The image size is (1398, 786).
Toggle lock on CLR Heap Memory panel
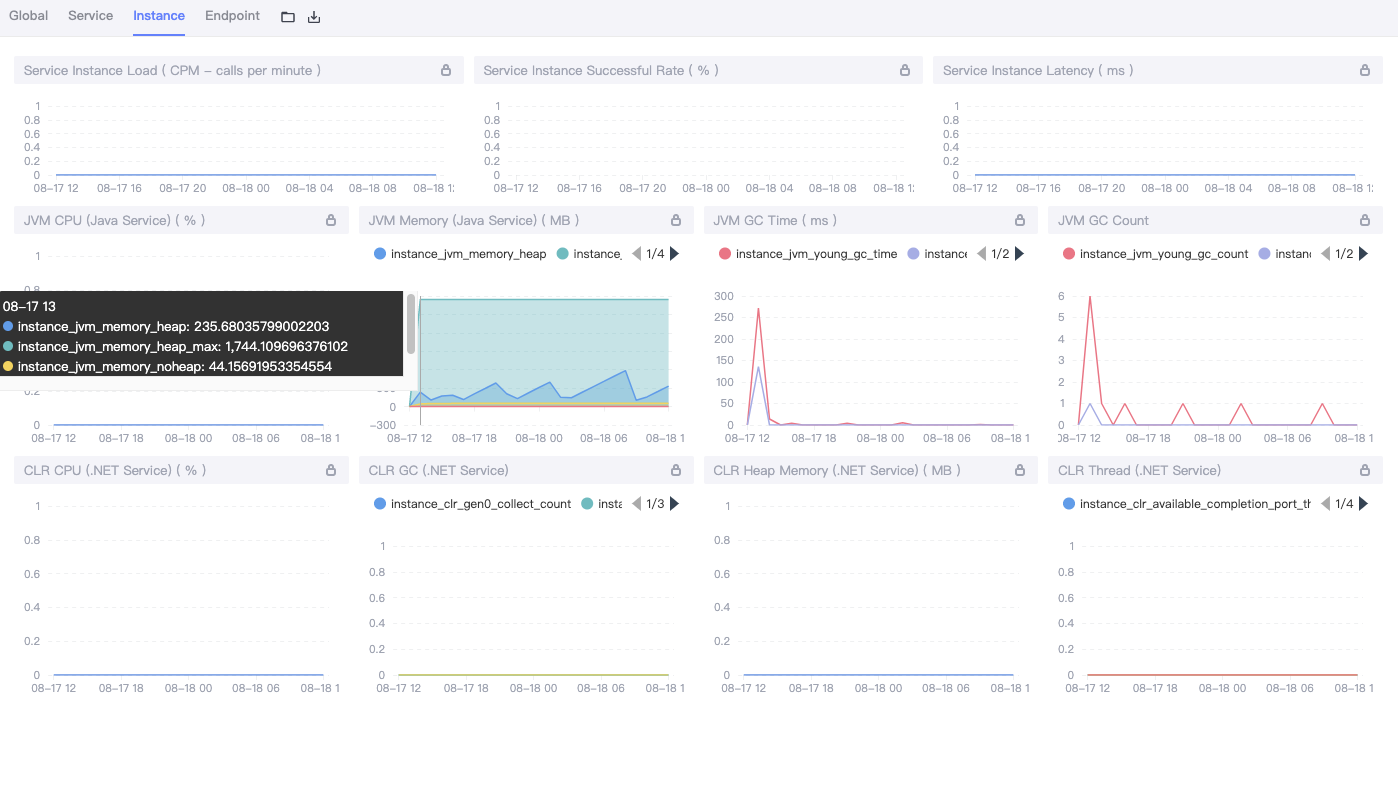[1020, 470]
